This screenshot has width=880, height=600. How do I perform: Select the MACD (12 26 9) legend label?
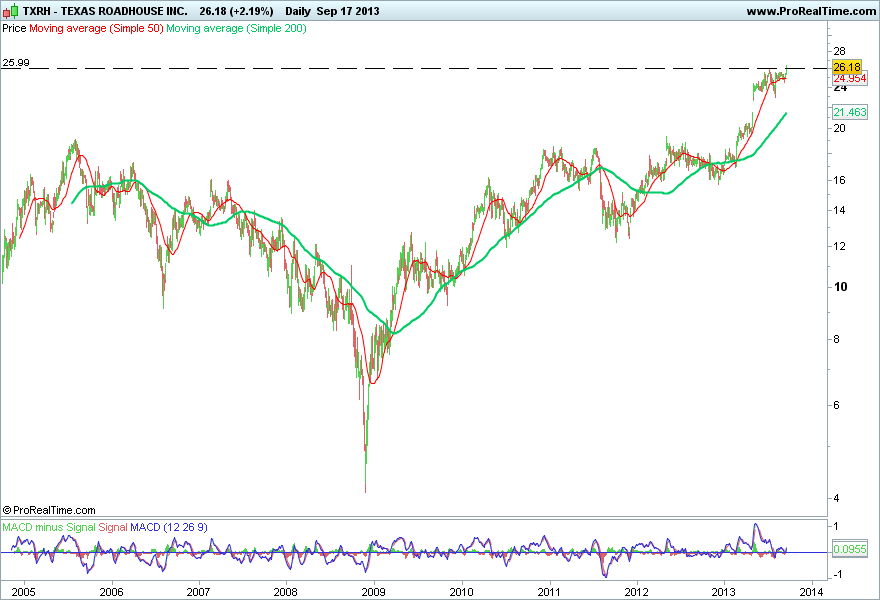pos(169,527)
